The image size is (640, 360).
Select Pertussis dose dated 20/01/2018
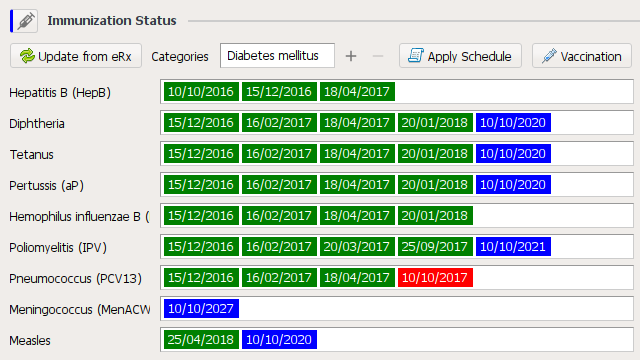click(435, 184)
